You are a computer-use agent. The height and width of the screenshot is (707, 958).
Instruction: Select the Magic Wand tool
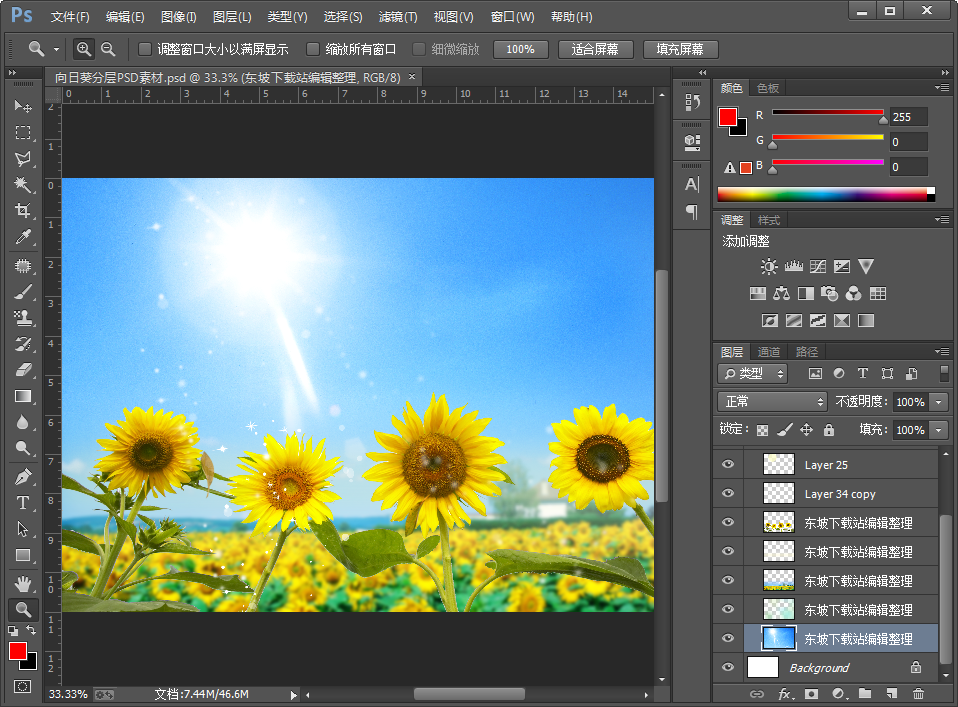tap(23, 185)
